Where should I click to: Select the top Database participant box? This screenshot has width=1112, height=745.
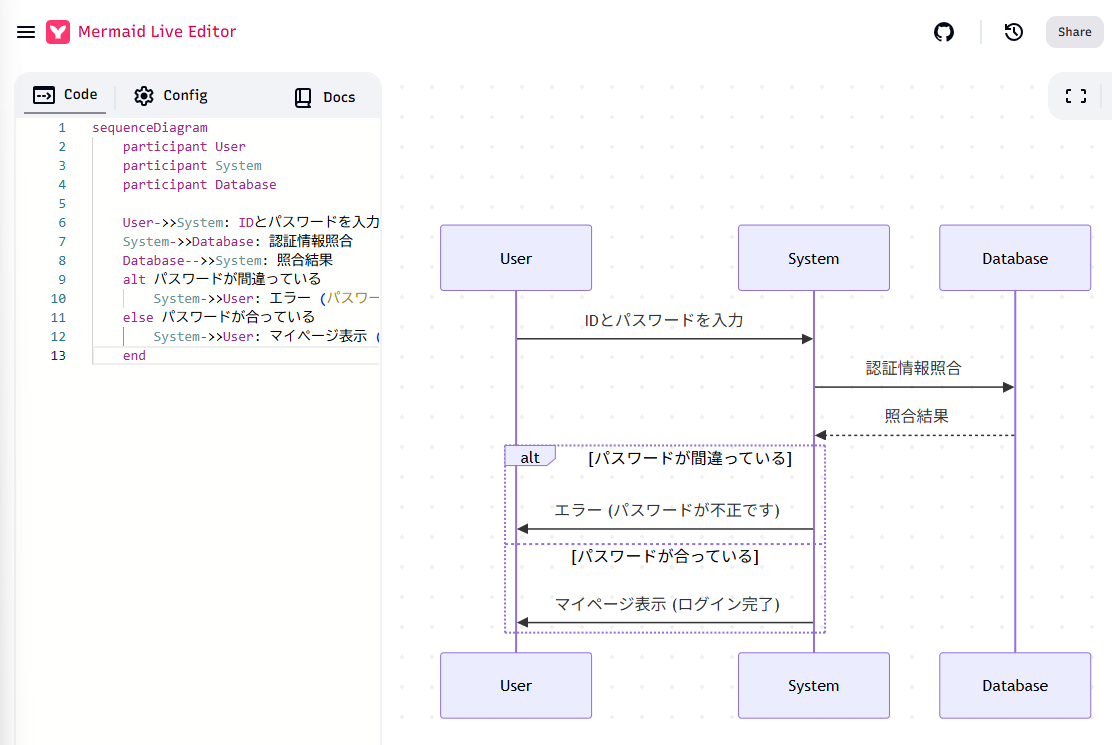point(1014,258)
